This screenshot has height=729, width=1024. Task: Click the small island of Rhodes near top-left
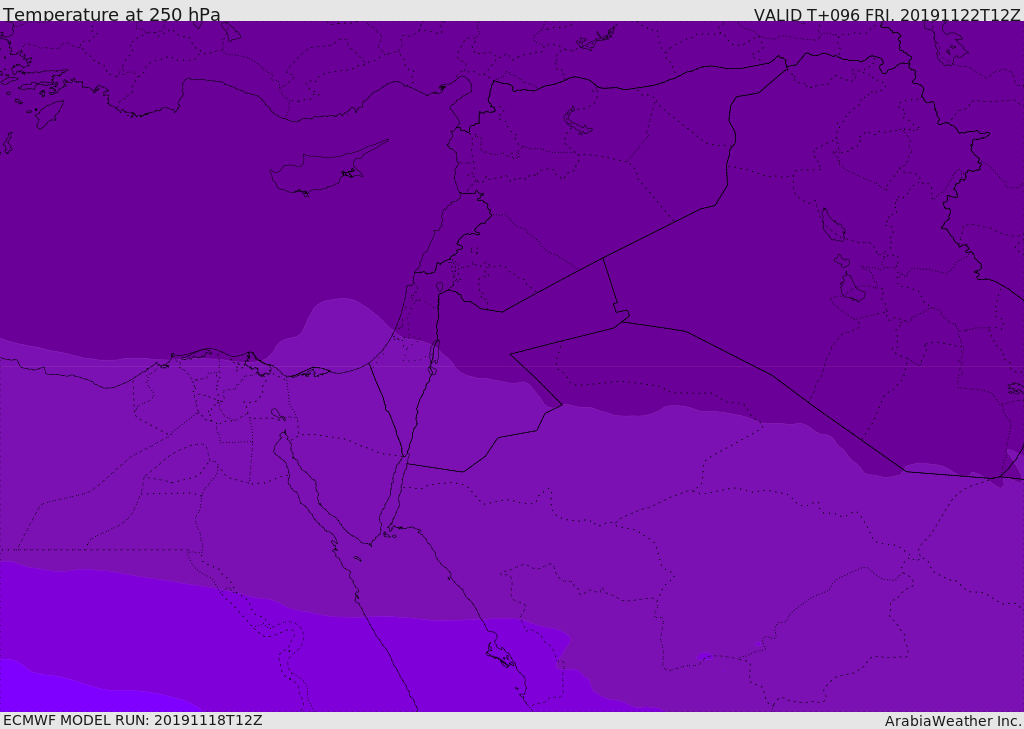48,112
